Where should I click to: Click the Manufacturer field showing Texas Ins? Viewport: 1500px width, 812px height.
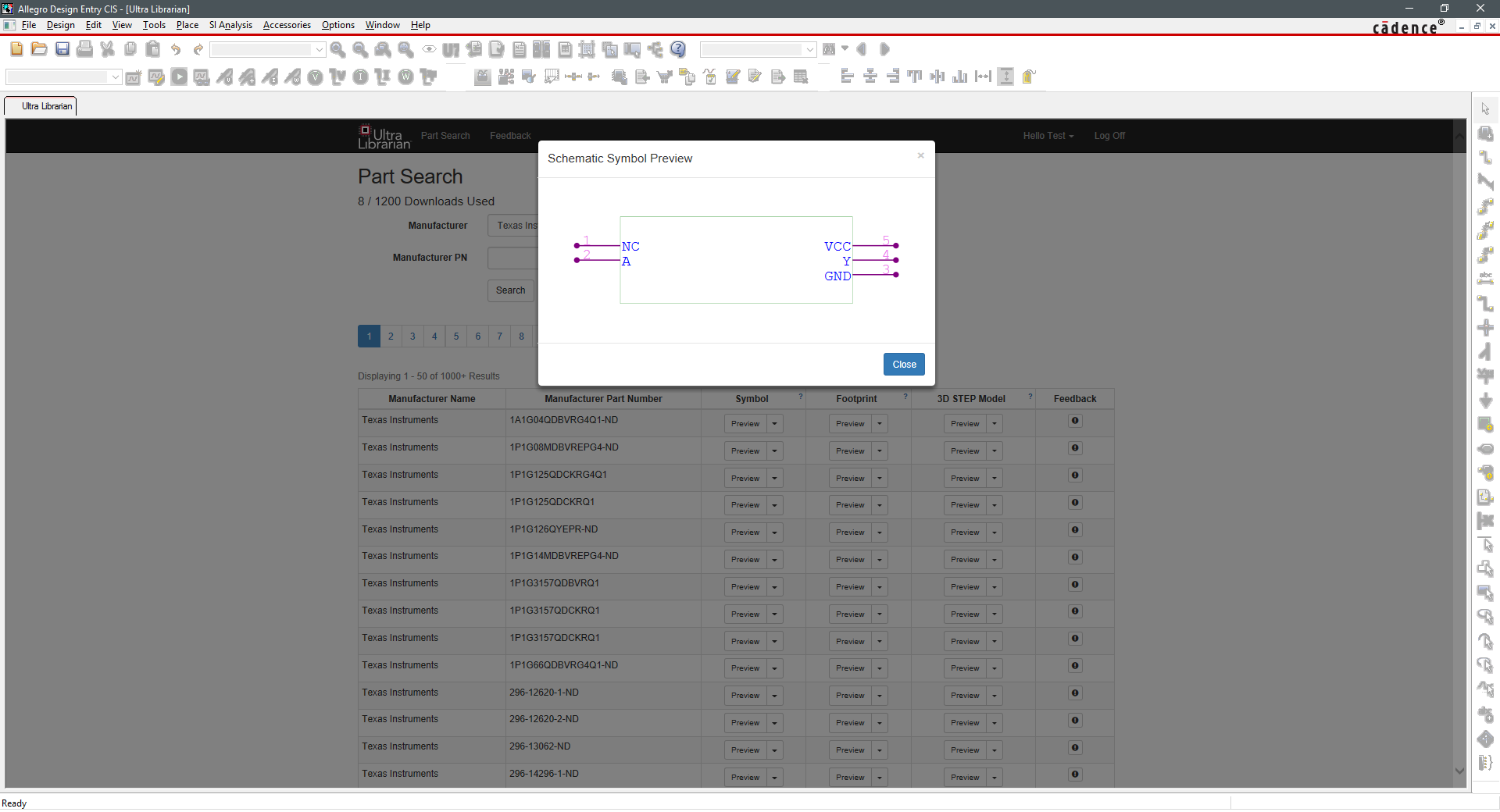click(x=512, y=226)
